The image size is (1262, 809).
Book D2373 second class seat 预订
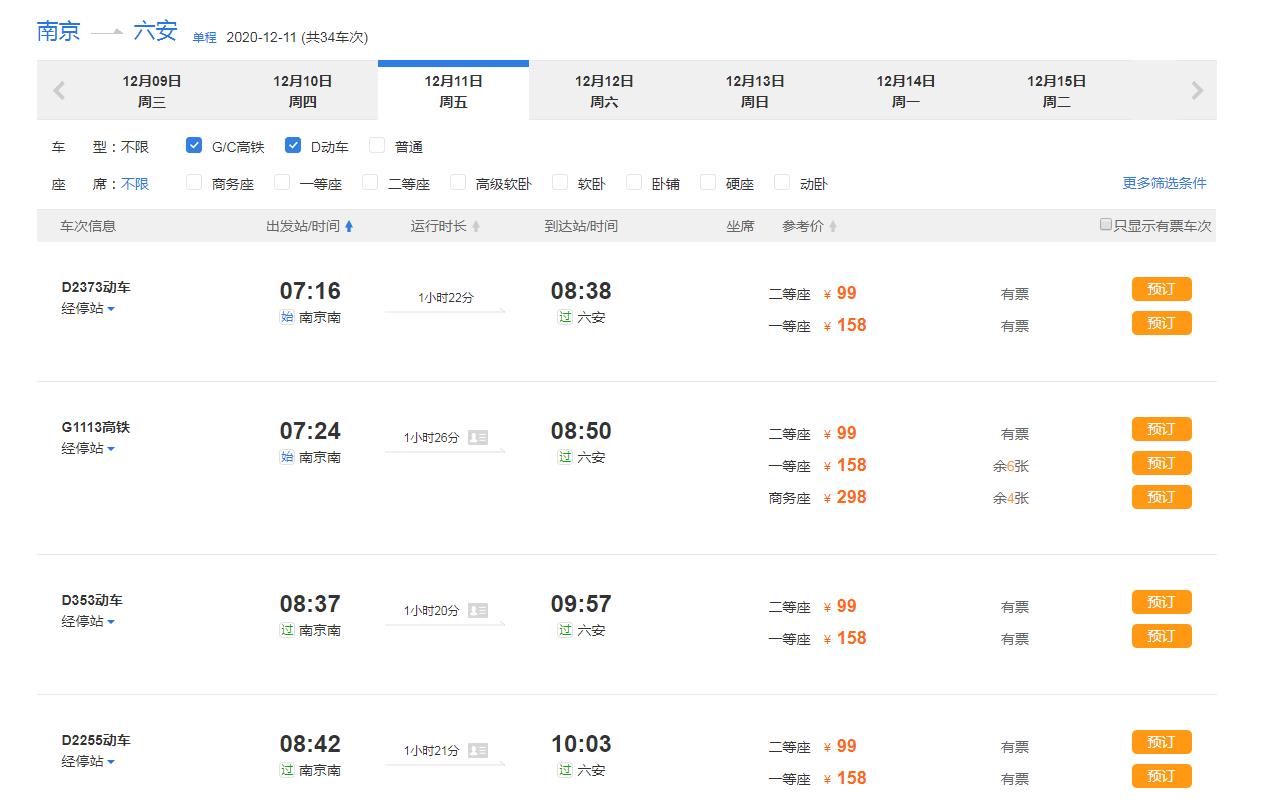point(1161,290)
